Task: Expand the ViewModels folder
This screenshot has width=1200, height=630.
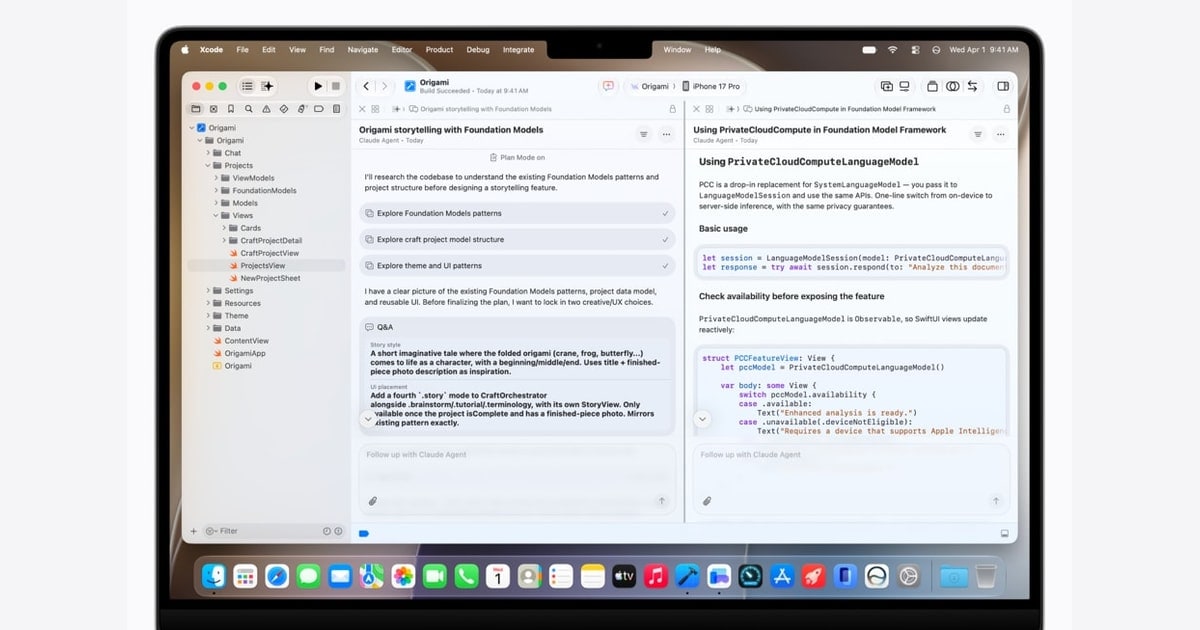Action: pos(217,178)
